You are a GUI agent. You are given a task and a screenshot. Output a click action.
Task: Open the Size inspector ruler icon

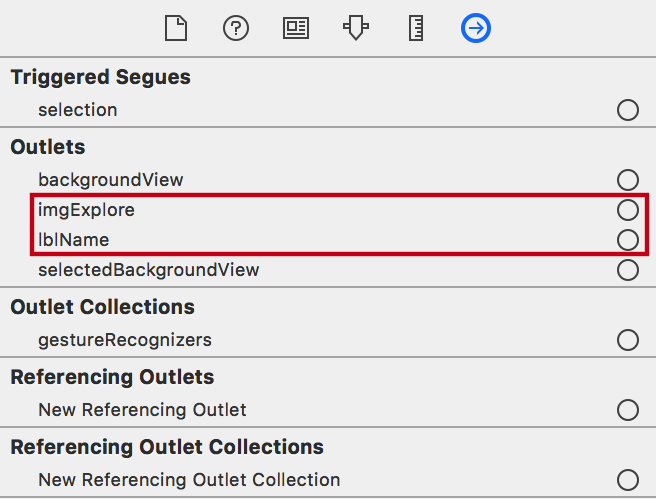(x=416, y=28)
